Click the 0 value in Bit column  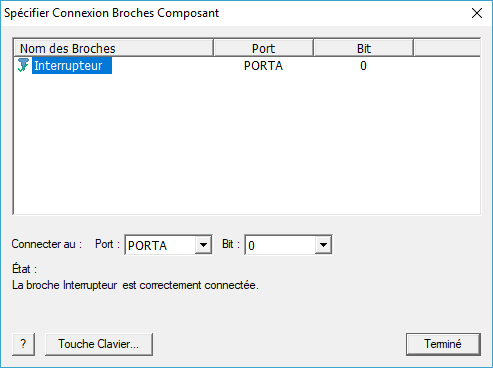click(363, 66)
